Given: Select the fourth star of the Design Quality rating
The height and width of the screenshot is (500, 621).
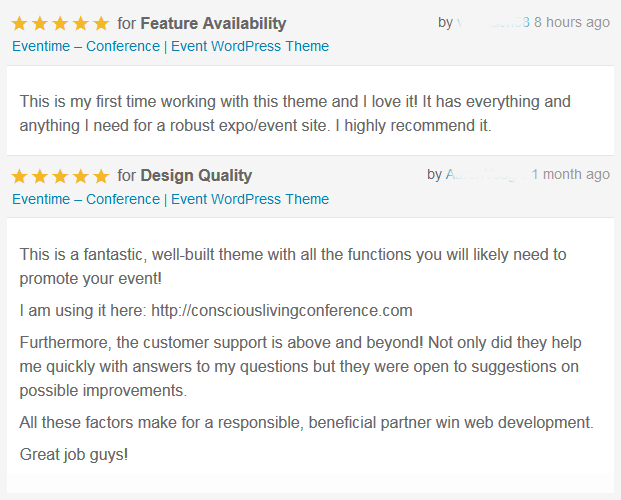Looking at the screenshot, I should pos(81,176).
